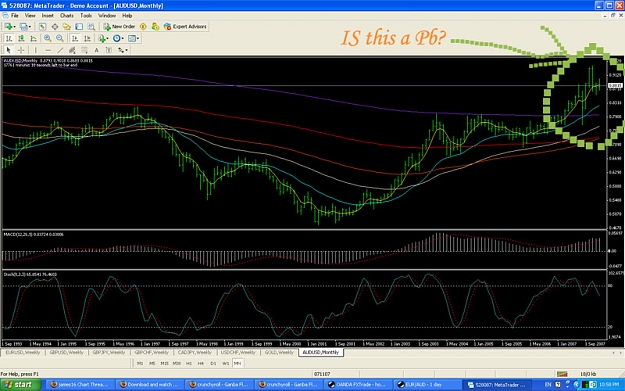
Task: Click the Windows start button
Action: (x=20, y=385)
